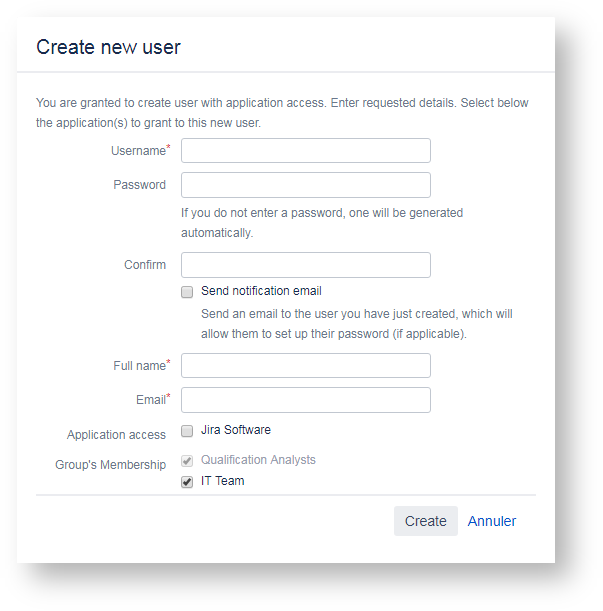Enable the Send notification email checkbox
Screen dimensions: 603x611
click(x=187, y=292)
